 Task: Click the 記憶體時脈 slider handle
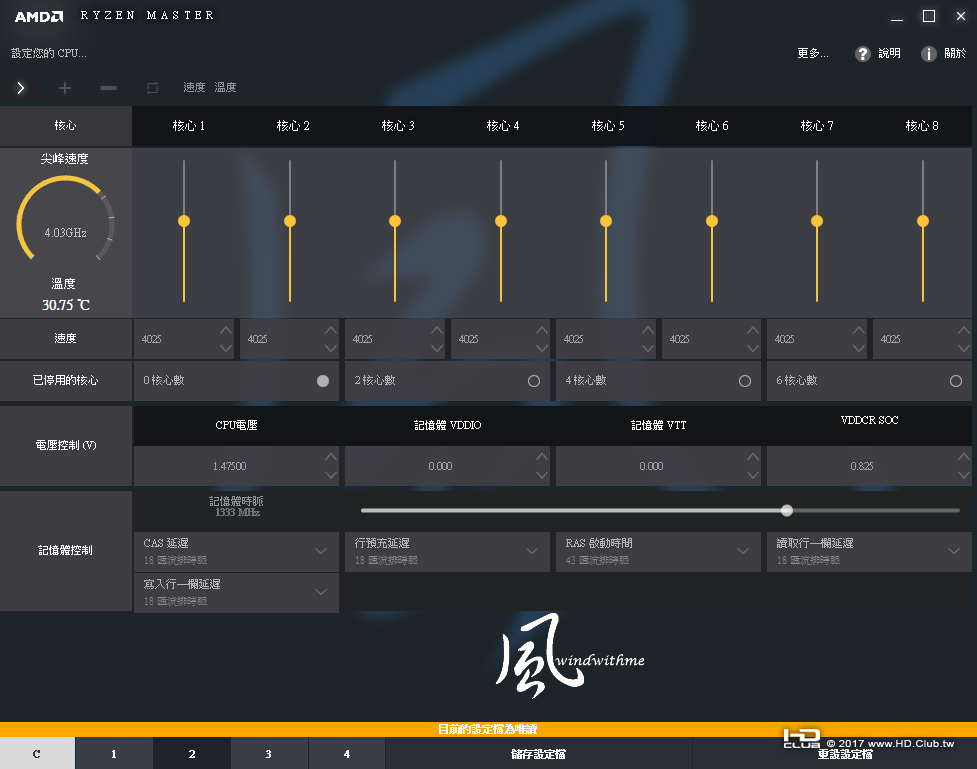coord(787,510)
